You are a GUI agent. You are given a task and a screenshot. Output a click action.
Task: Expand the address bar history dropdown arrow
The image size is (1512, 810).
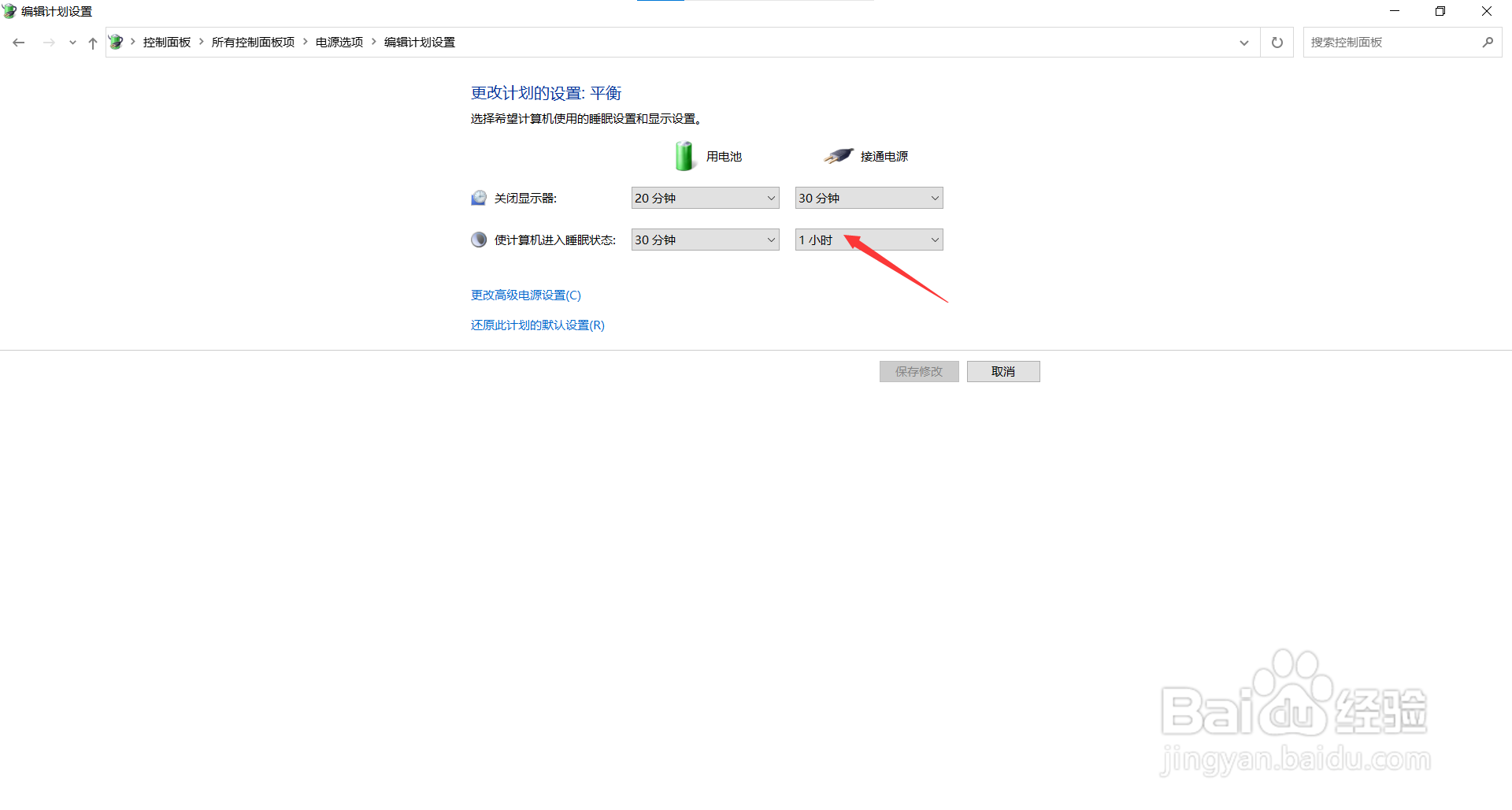[1244, 42]
